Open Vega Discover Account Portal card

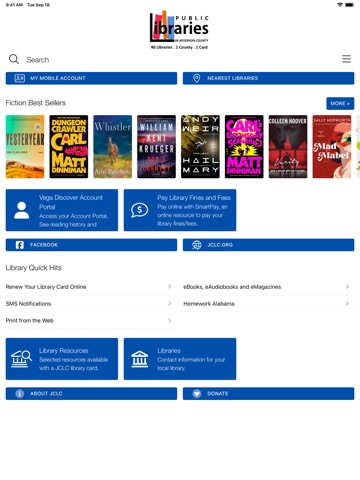[x=62, y=210]
